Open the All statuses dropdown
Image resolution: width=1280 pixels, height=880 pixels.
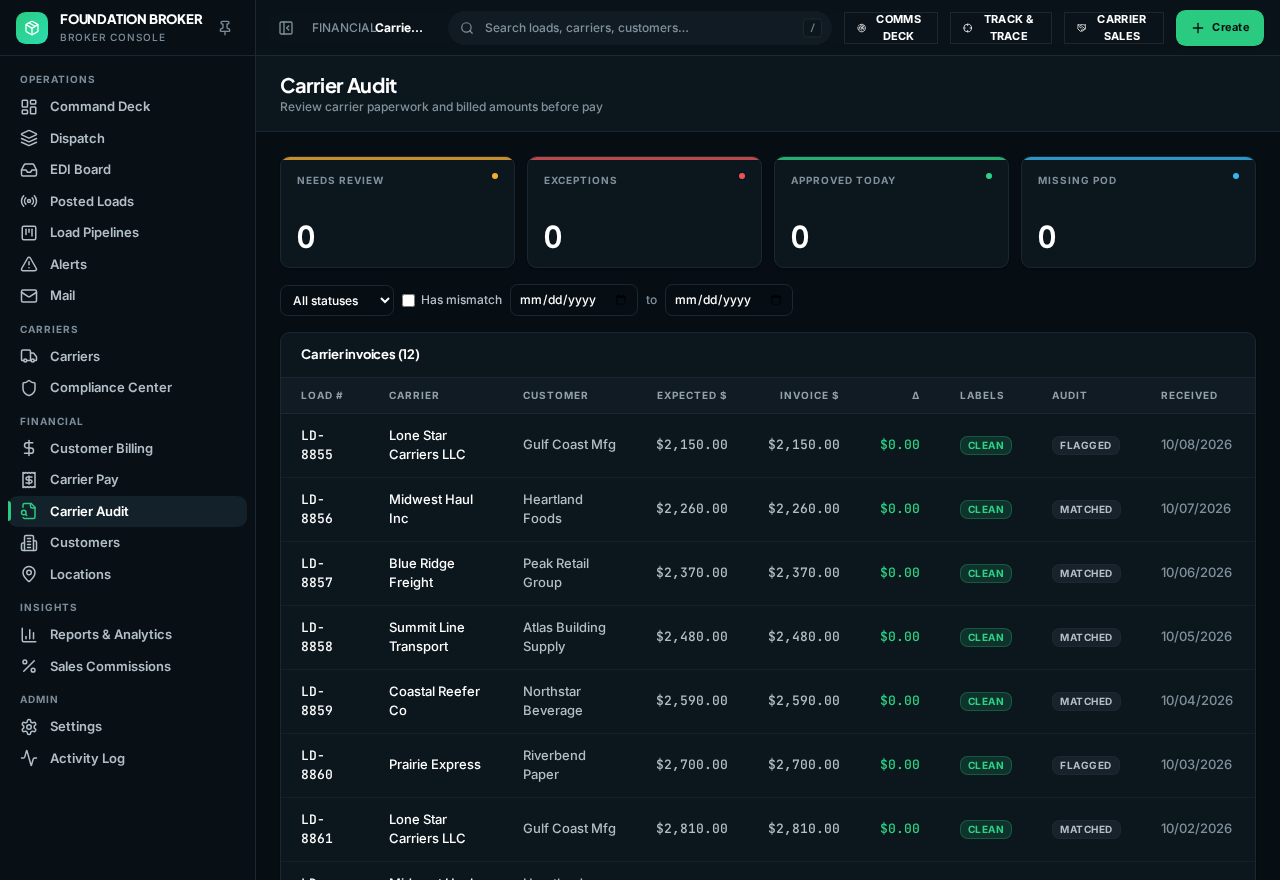[337, 300]
